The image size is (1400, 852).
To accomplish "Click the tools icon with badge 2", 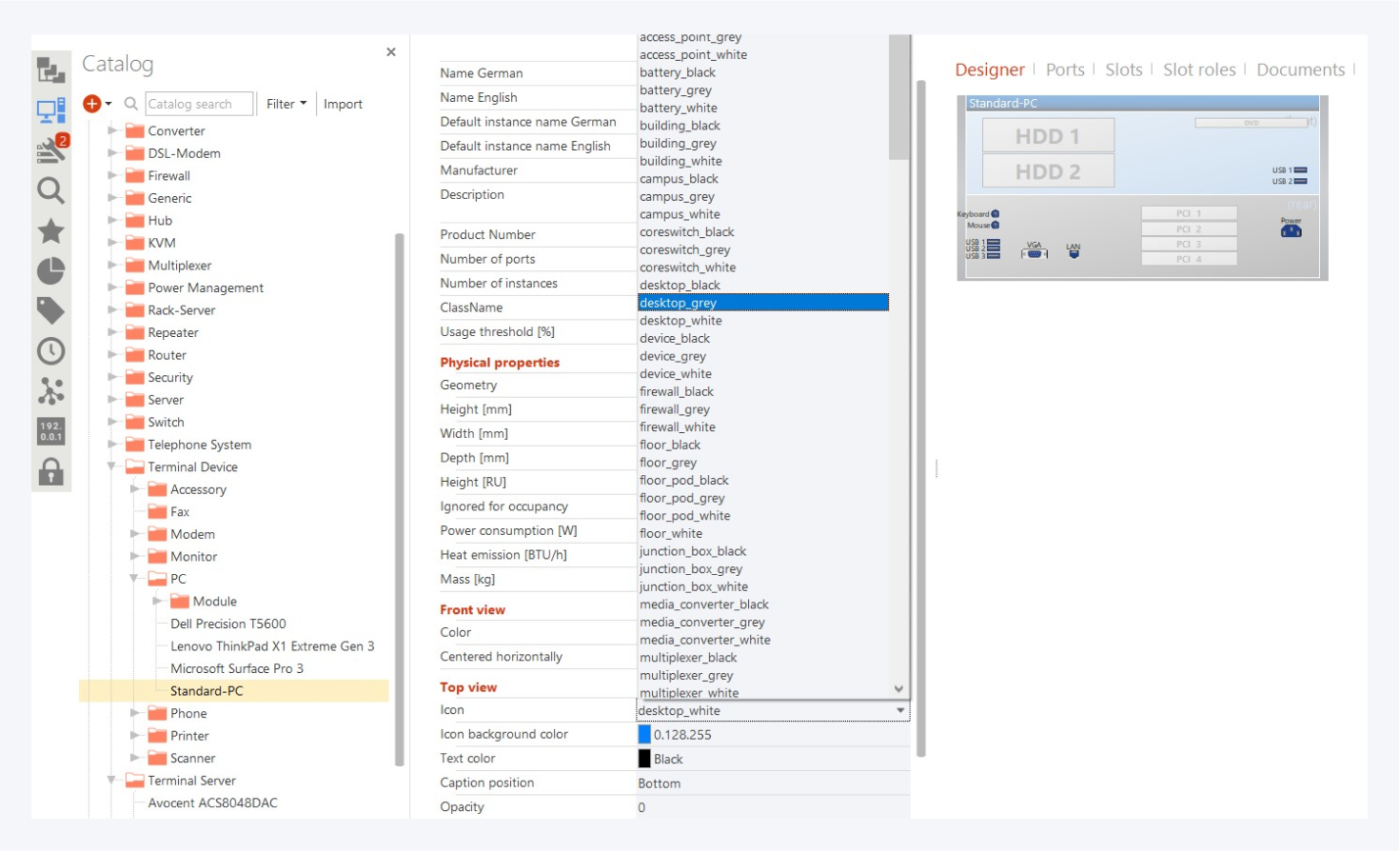I will pyautogui.click(x=51, y=149).
